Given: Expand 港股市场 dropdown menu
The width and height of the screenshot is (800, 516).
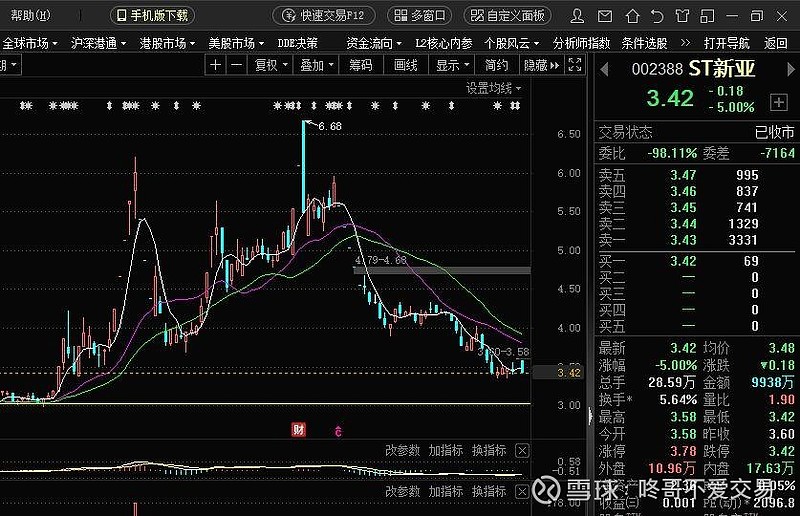Looking at the screenshot, I should [x=167, y=43].
